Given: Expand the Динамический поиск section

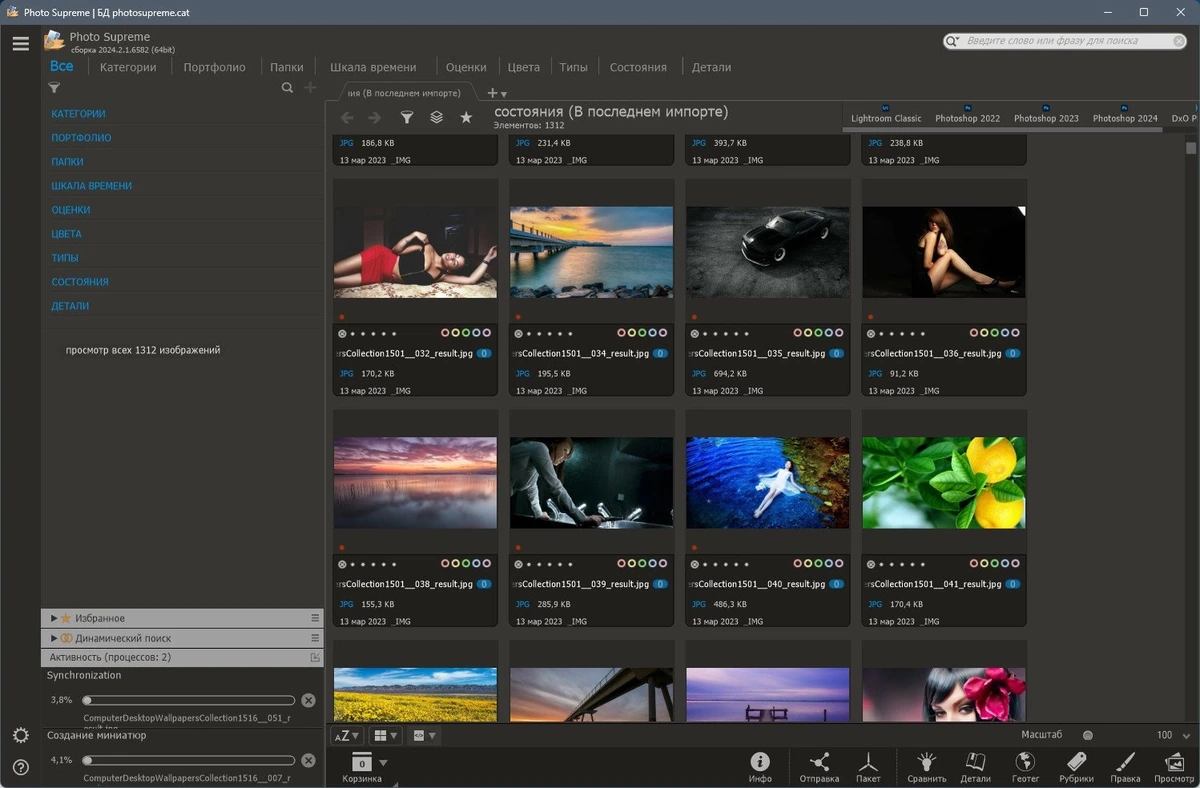Looking at the screenshot, I should [54, 638].
